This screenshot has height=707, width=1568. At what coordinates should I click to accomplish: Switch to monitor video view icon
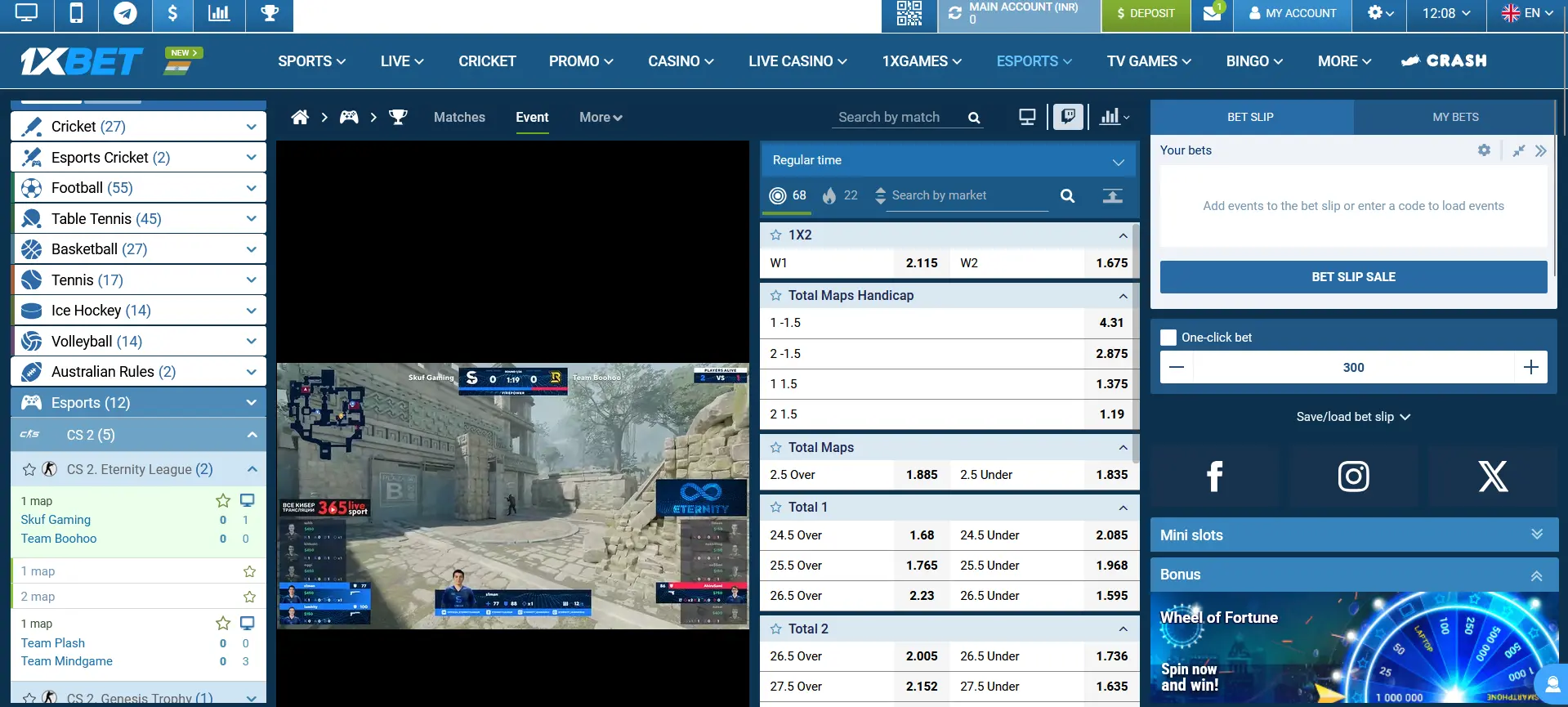coord(1027,117)
